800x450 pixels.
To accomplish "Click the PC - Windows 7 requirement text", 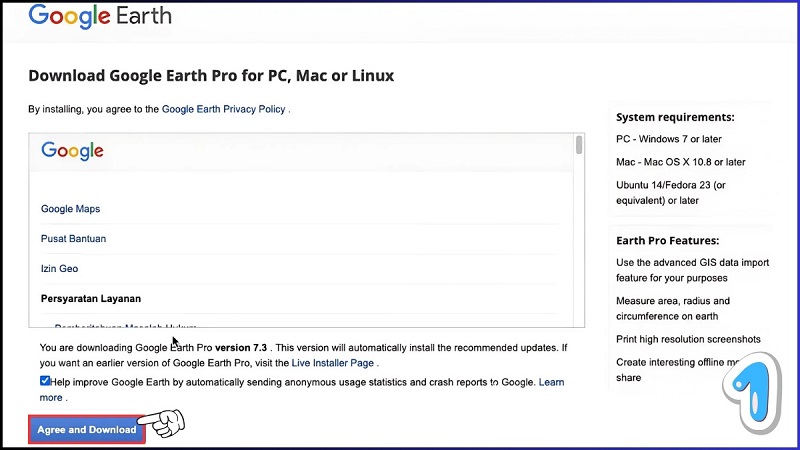I will click(669, 139).
